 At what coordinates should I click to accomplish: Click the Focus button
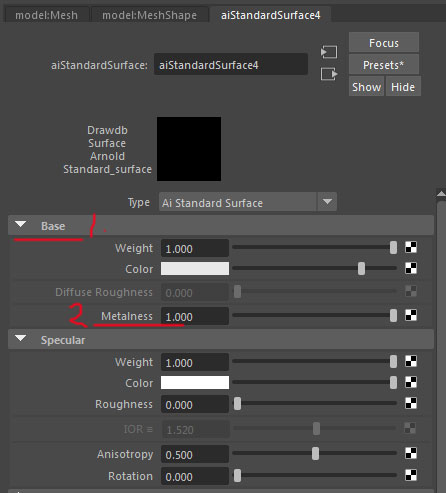[384, 43]
